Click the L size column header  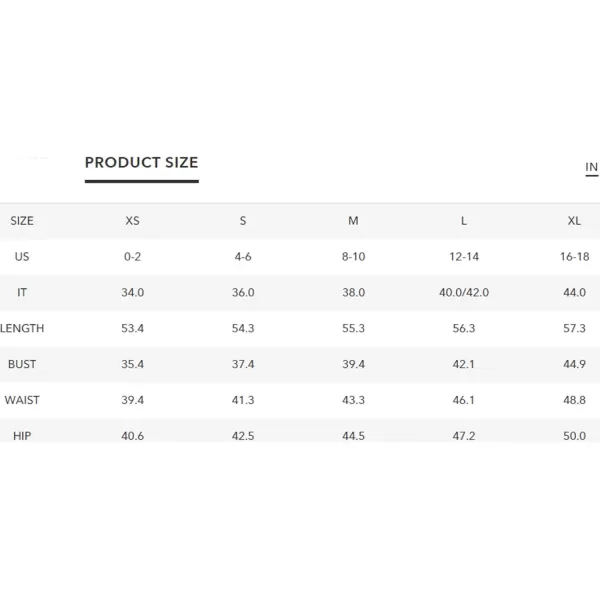tap(464, 221)
